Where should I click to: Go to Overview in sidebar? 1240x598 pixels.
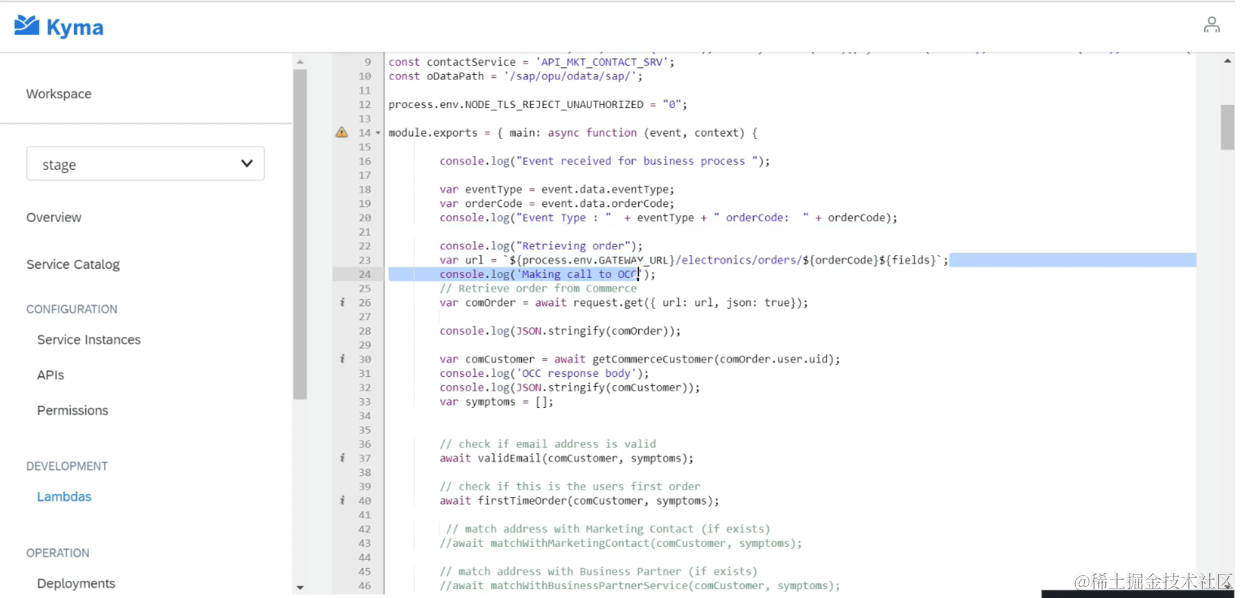click(54, 217)
